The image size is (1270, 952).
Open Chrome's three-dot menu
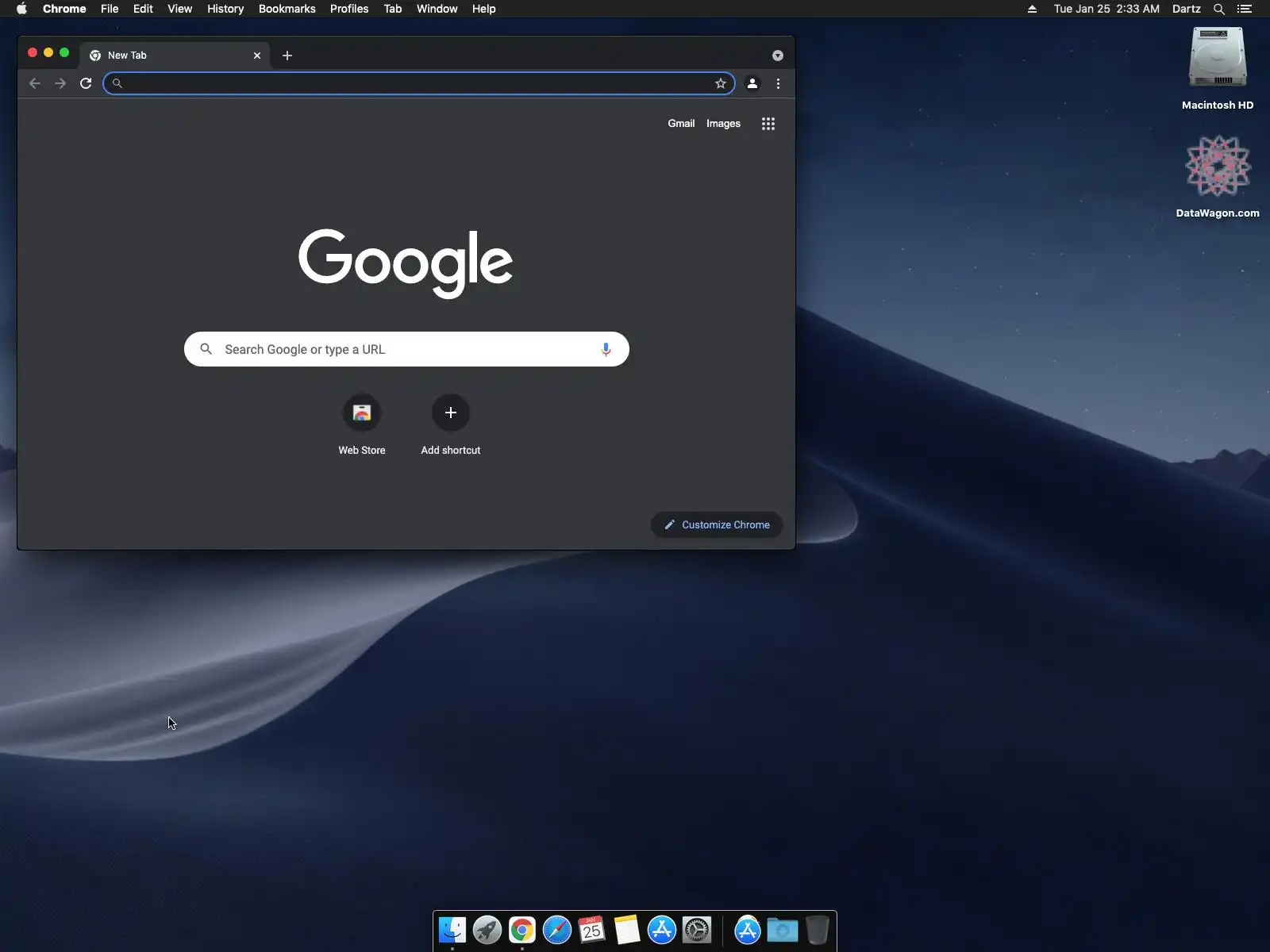pyautogui.click(x=778, y=83)
